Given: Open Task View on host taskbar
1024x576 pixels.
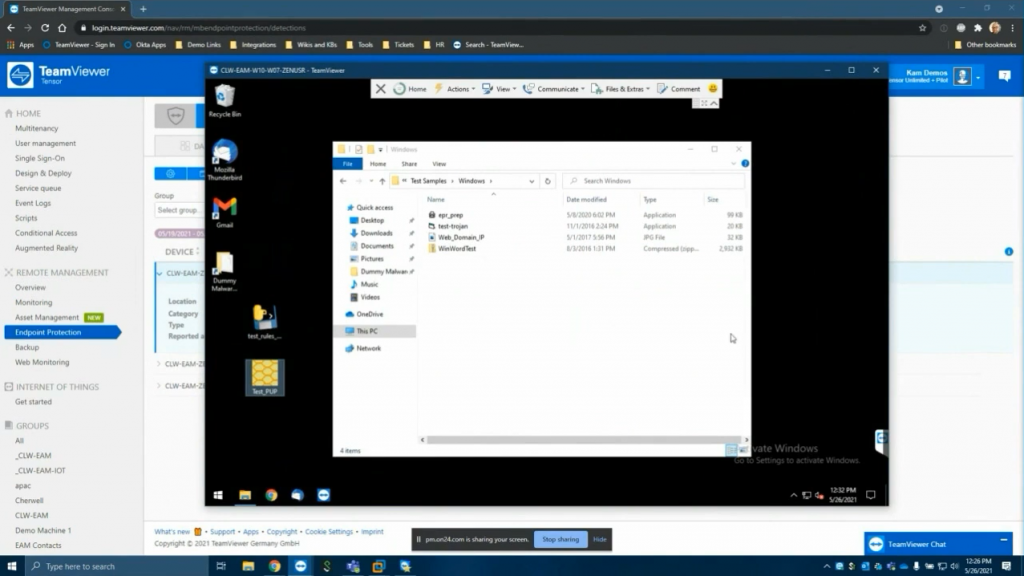Looking at the screenshot, I should (221, 566).
